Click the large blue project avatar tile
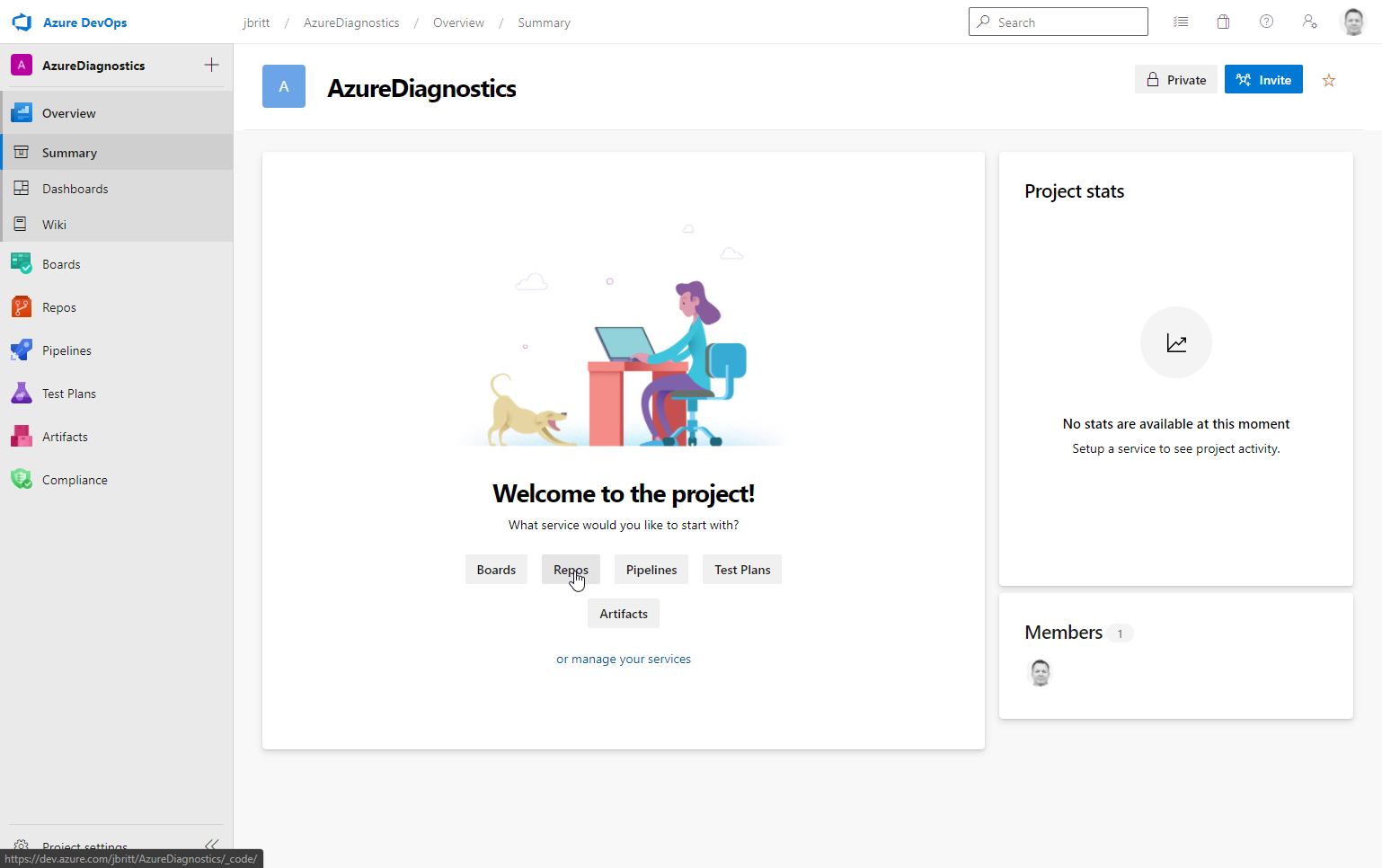The width and height of the screenshot is (1382, 868). (284, 86)
